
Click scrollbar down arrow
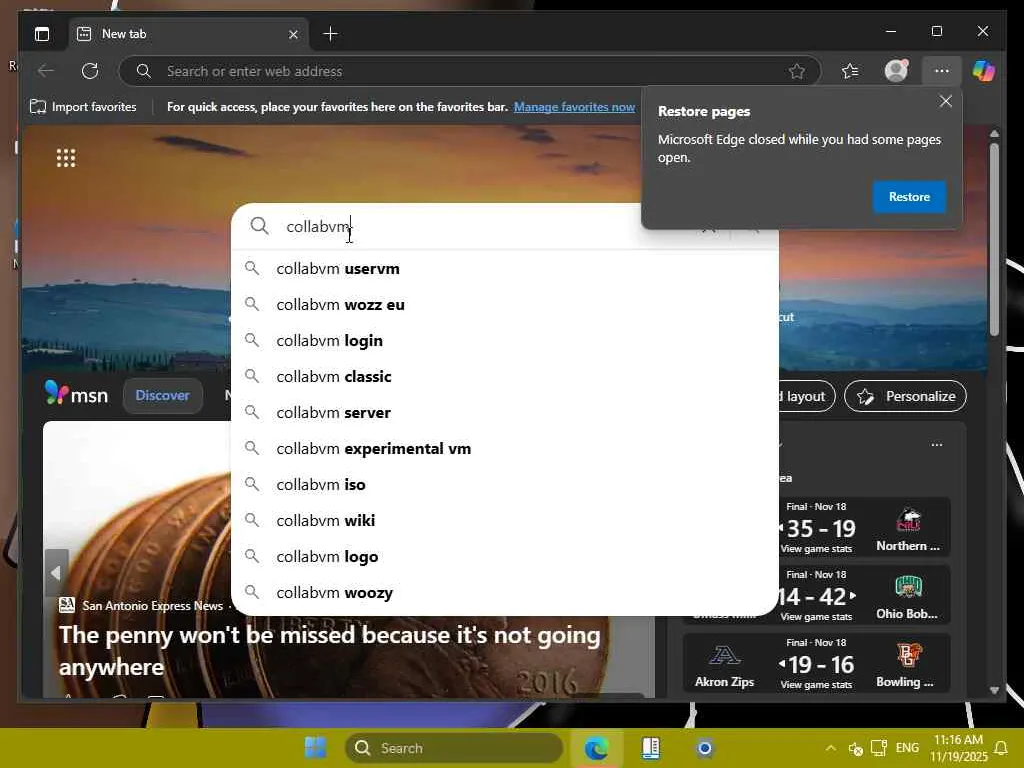pos(994,690)
